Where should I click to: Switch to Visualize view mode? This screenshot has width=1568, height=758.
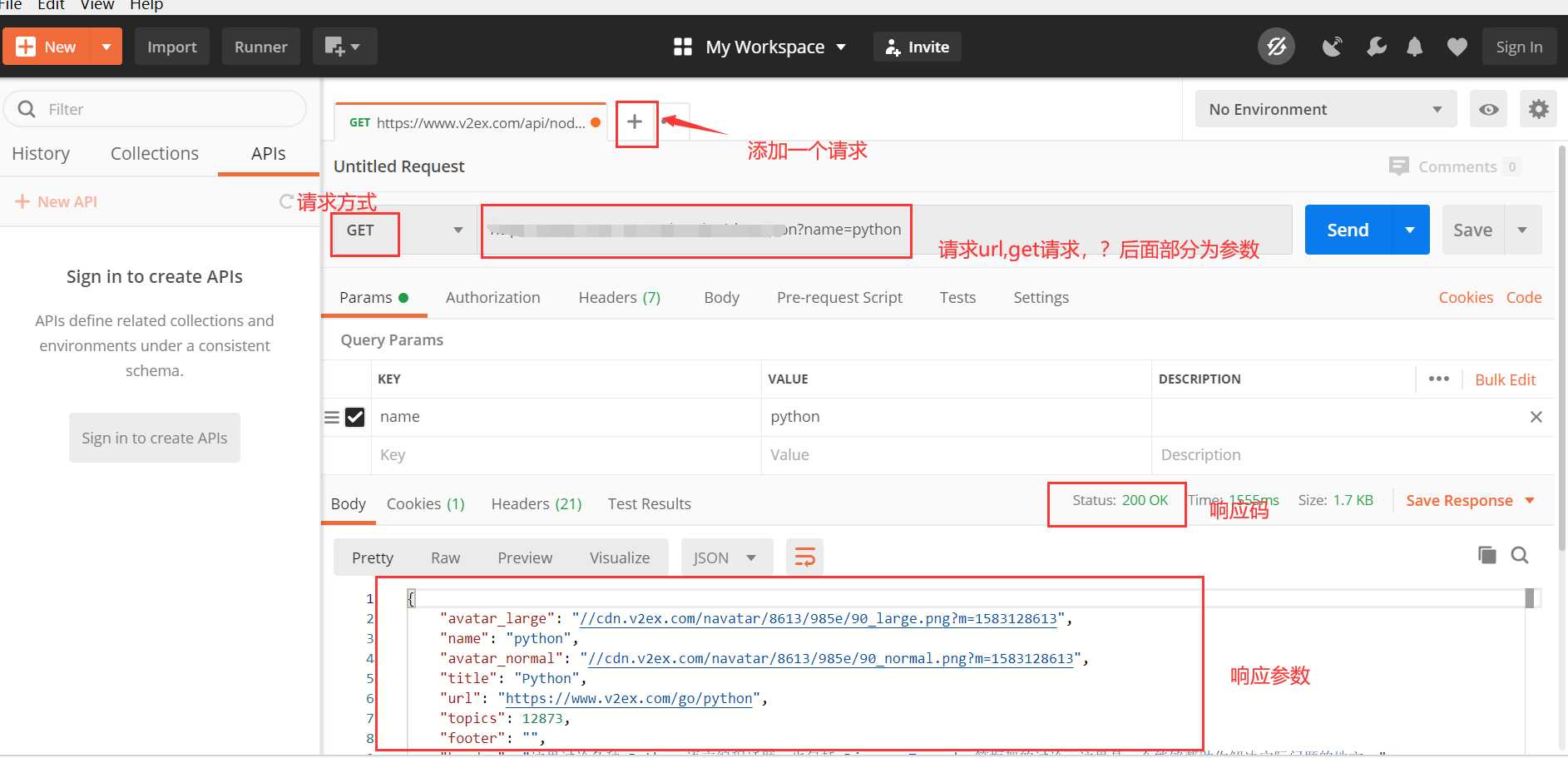click(x=620, y=557)
